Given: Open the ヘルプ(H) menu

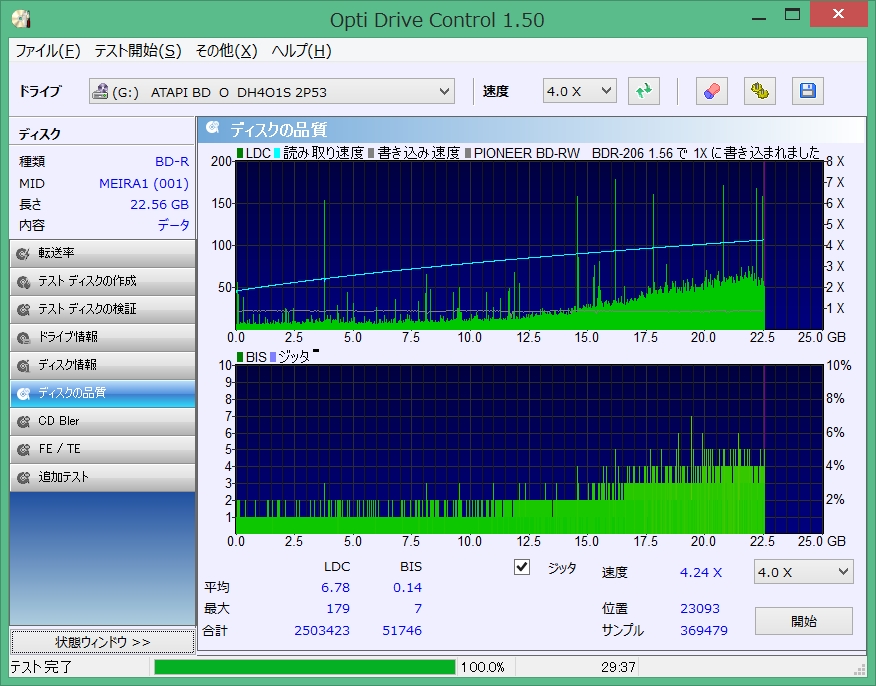Looking at the screenshot, I should click(x=302, y=51).
